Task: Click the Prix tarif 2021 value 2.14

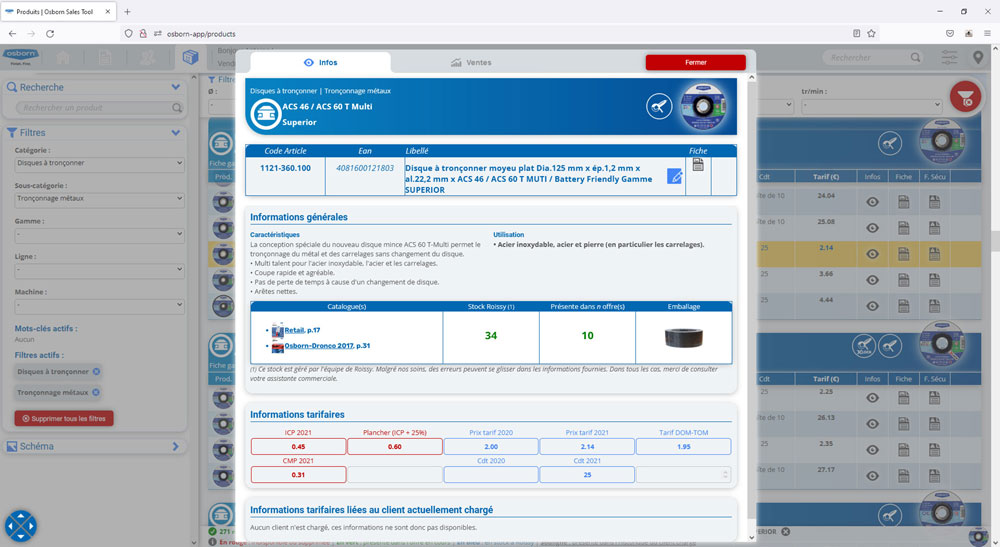Action: [587, 447]
